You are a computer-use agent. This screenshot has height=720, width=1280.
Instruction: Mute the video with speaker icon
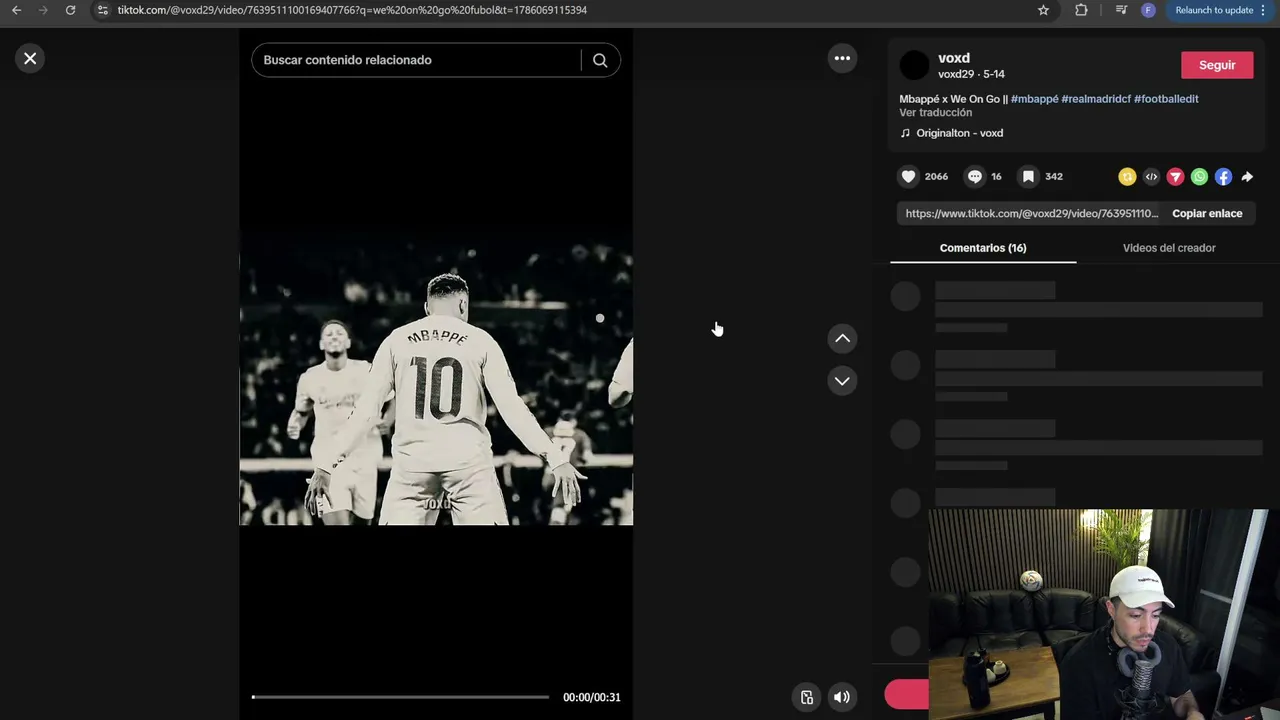842,697
